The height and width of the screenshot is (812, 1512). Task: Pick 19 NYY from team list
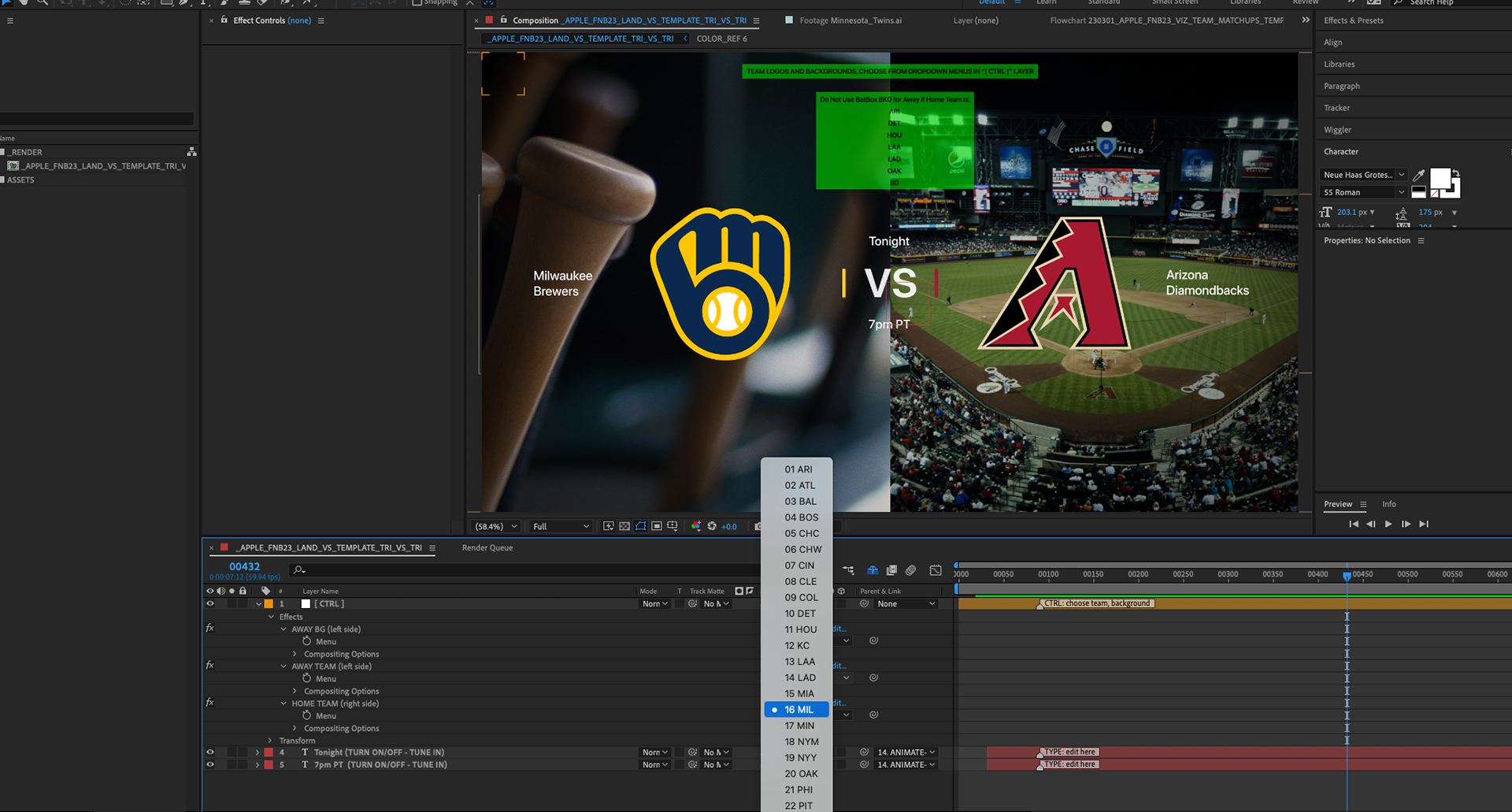[797, 758]
